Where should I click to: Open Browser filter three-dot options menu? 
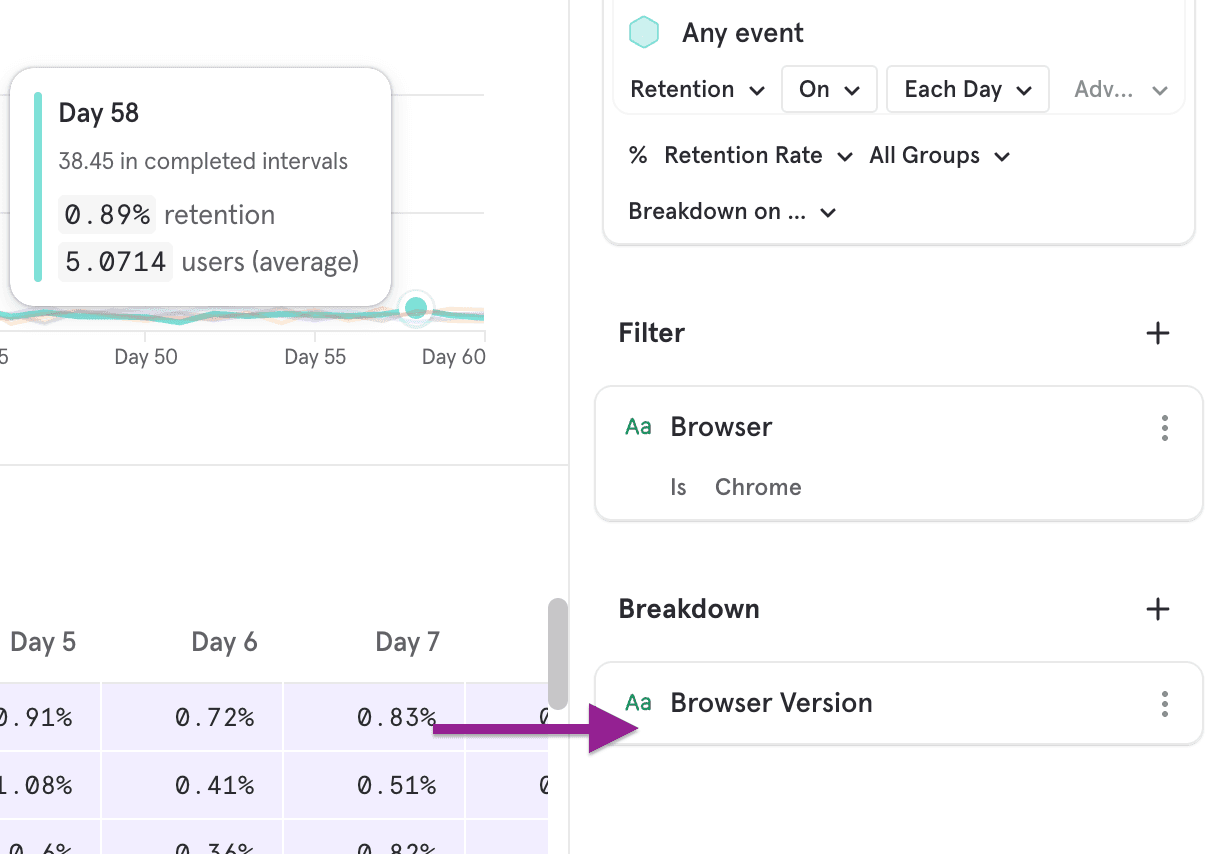1164,428
